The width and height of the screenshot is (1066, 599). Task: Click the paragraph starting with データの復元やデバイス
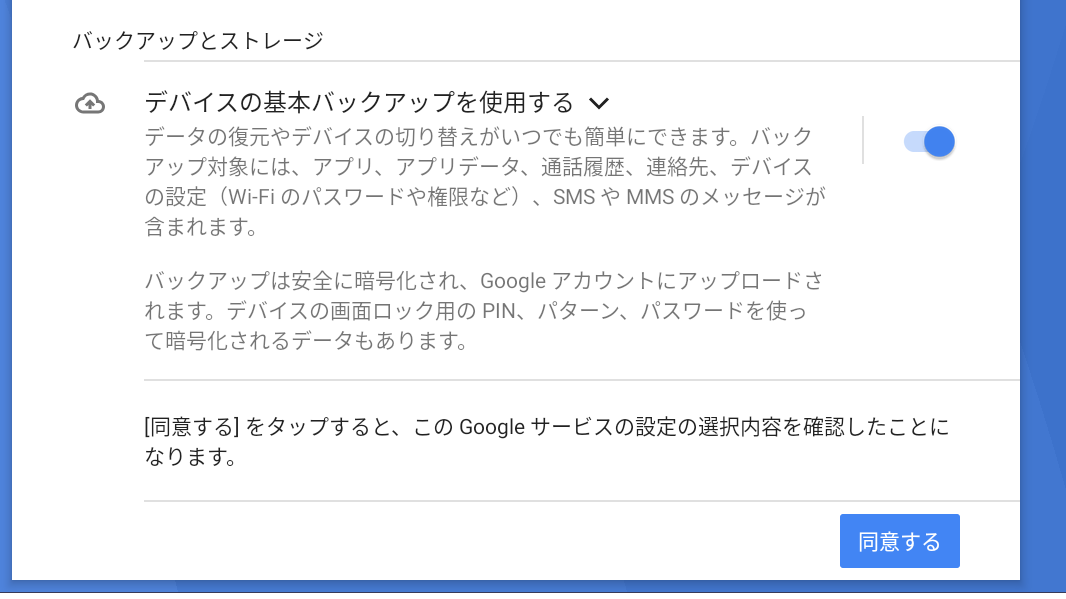(x=485, y=182)
